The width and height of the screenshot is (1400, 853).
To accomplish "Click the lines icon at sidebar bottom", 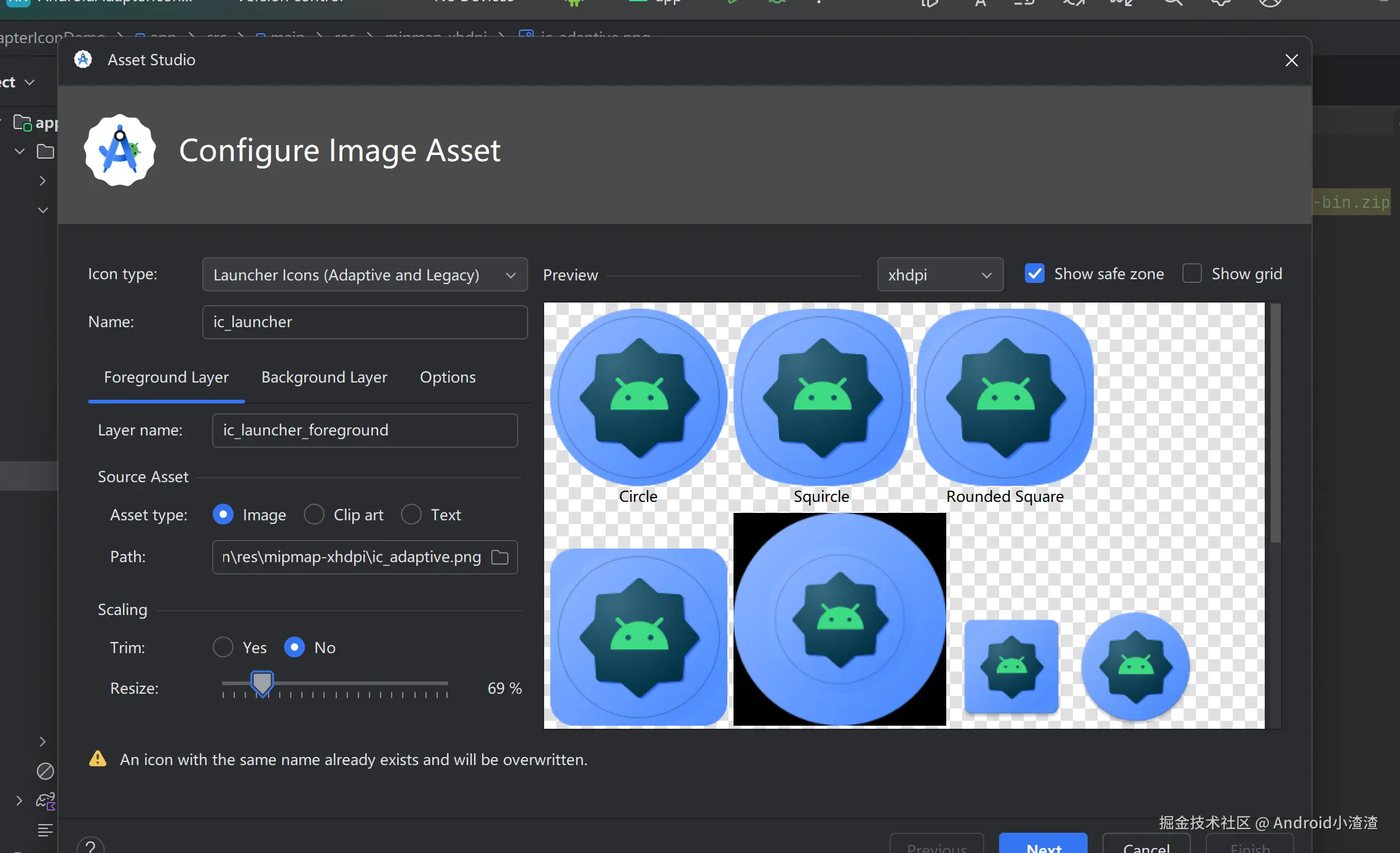I will (45, 830).
